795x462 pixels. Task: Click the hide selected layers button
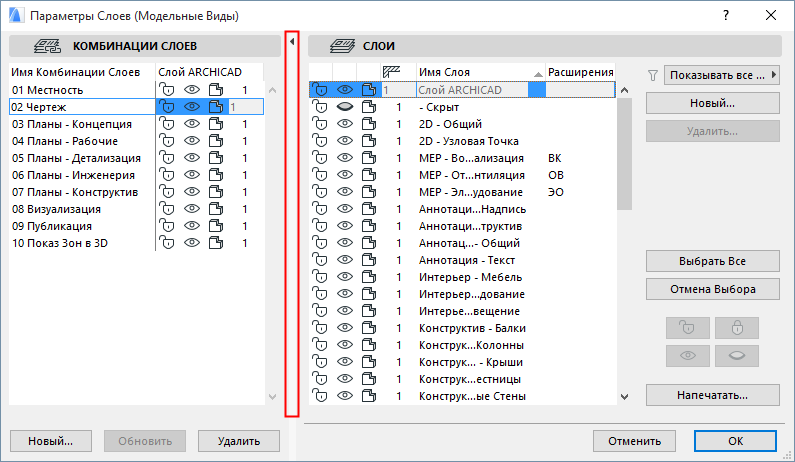[x=737, y=356]
